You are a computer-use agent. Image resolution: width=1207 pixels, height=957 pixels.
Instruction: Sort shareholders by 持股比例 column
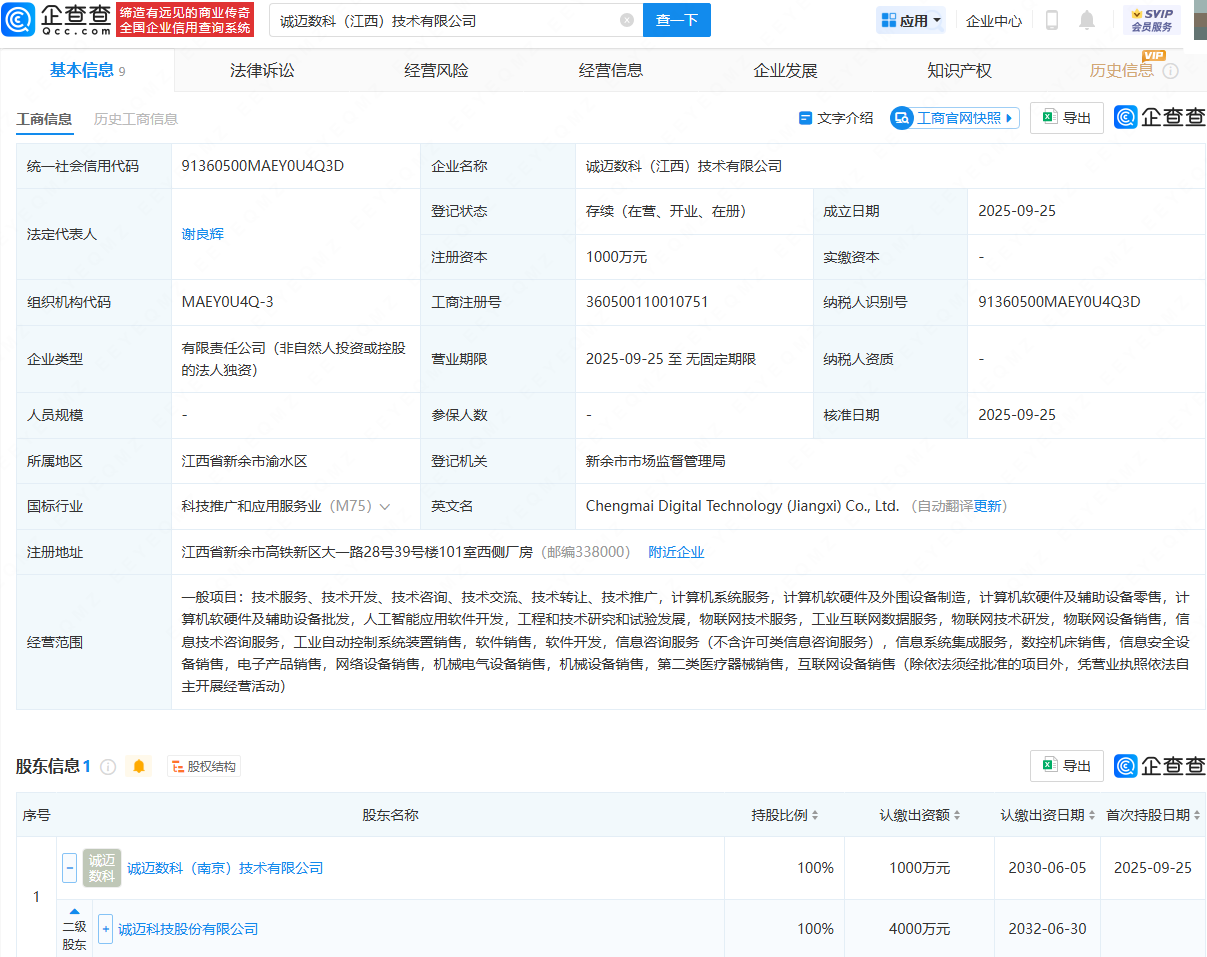coord(785,815)
